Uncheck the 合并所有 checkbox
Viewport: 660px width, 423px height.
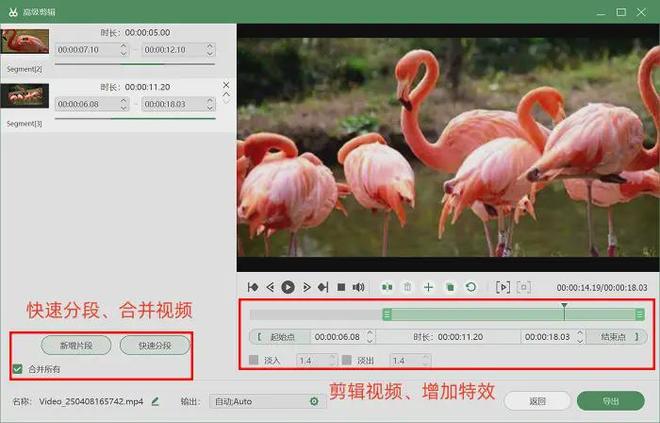click(x=17, y=369)
